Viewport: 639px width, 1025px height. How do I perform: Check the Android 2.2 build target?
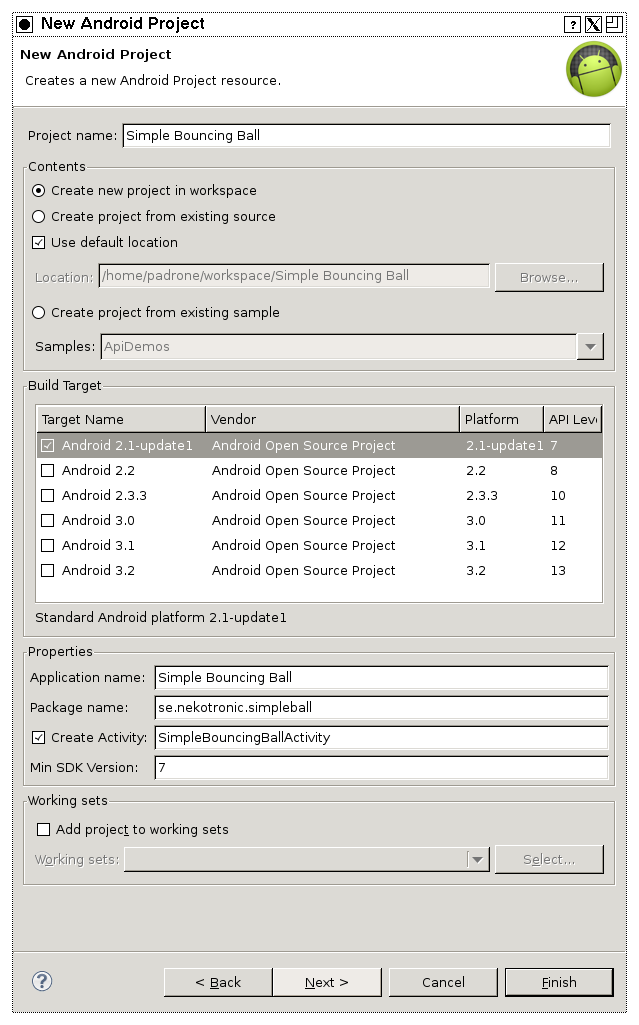pos(48,471)
